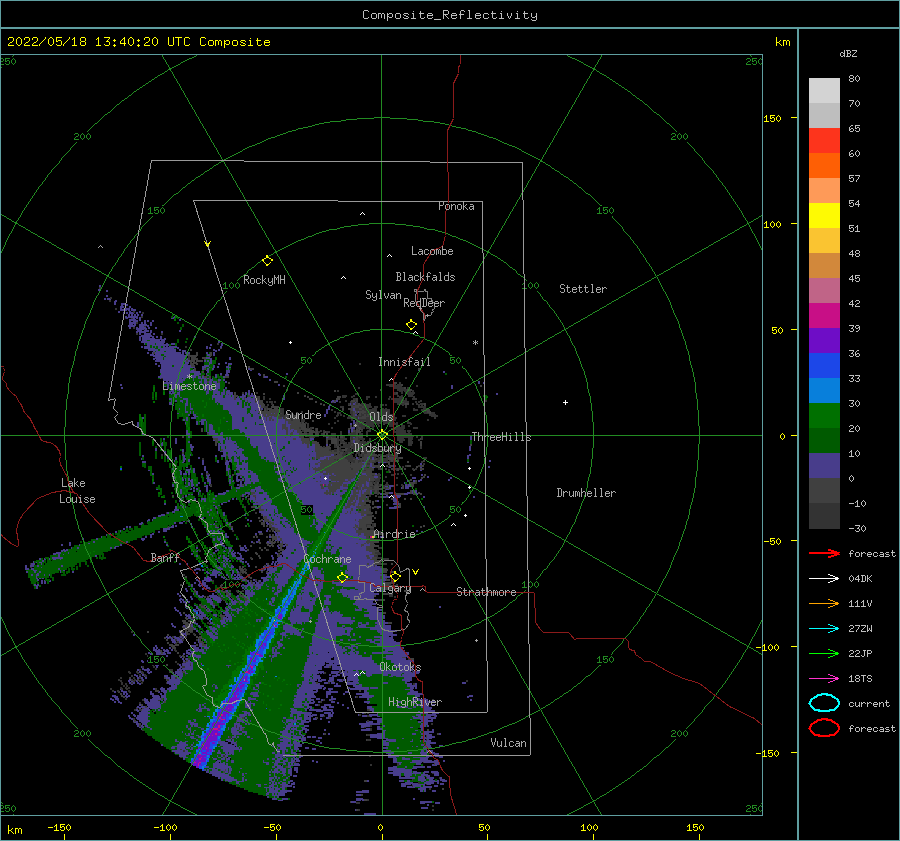
Task: Click the yellow diamond marker below Cochrane
Action: coord(342,577)
